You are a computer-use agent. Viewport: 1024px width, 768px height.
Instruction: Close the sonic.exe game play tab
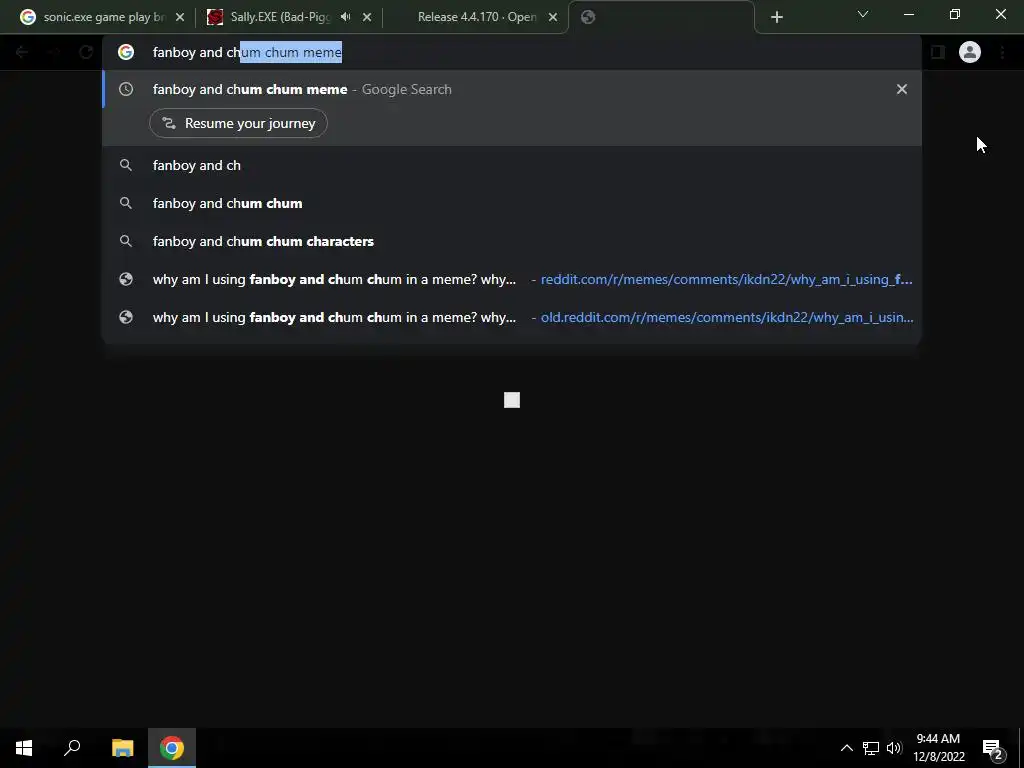[x=180, y=18]
